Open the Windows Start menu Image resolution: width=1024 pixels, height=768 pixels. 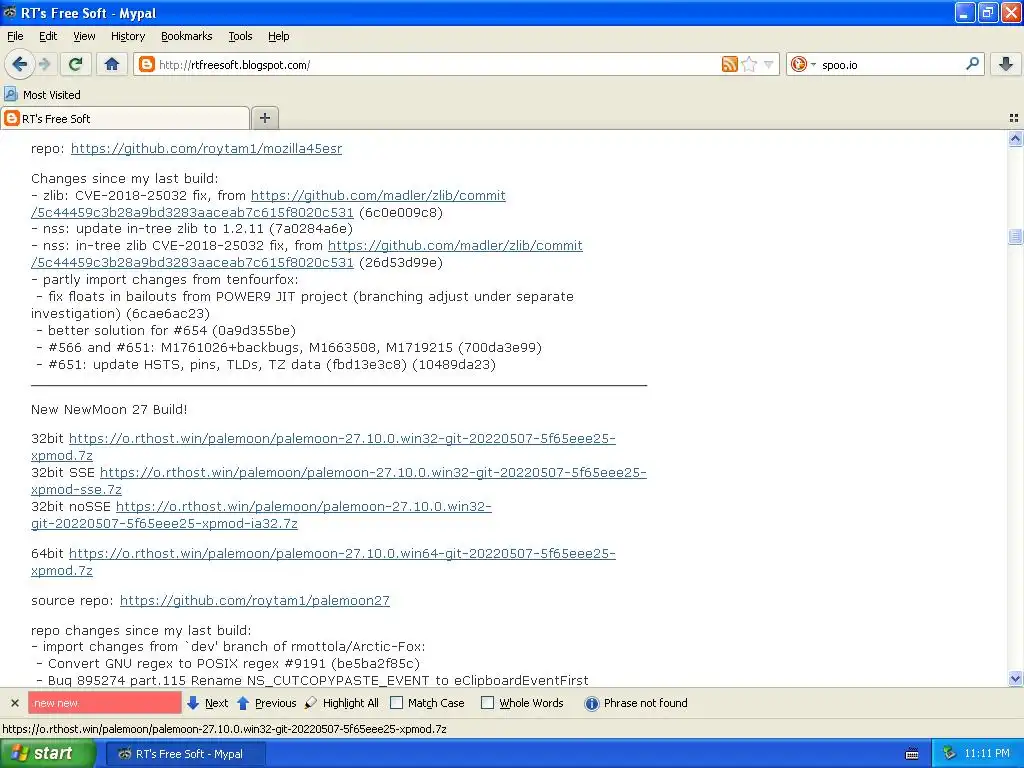point(48,753)
